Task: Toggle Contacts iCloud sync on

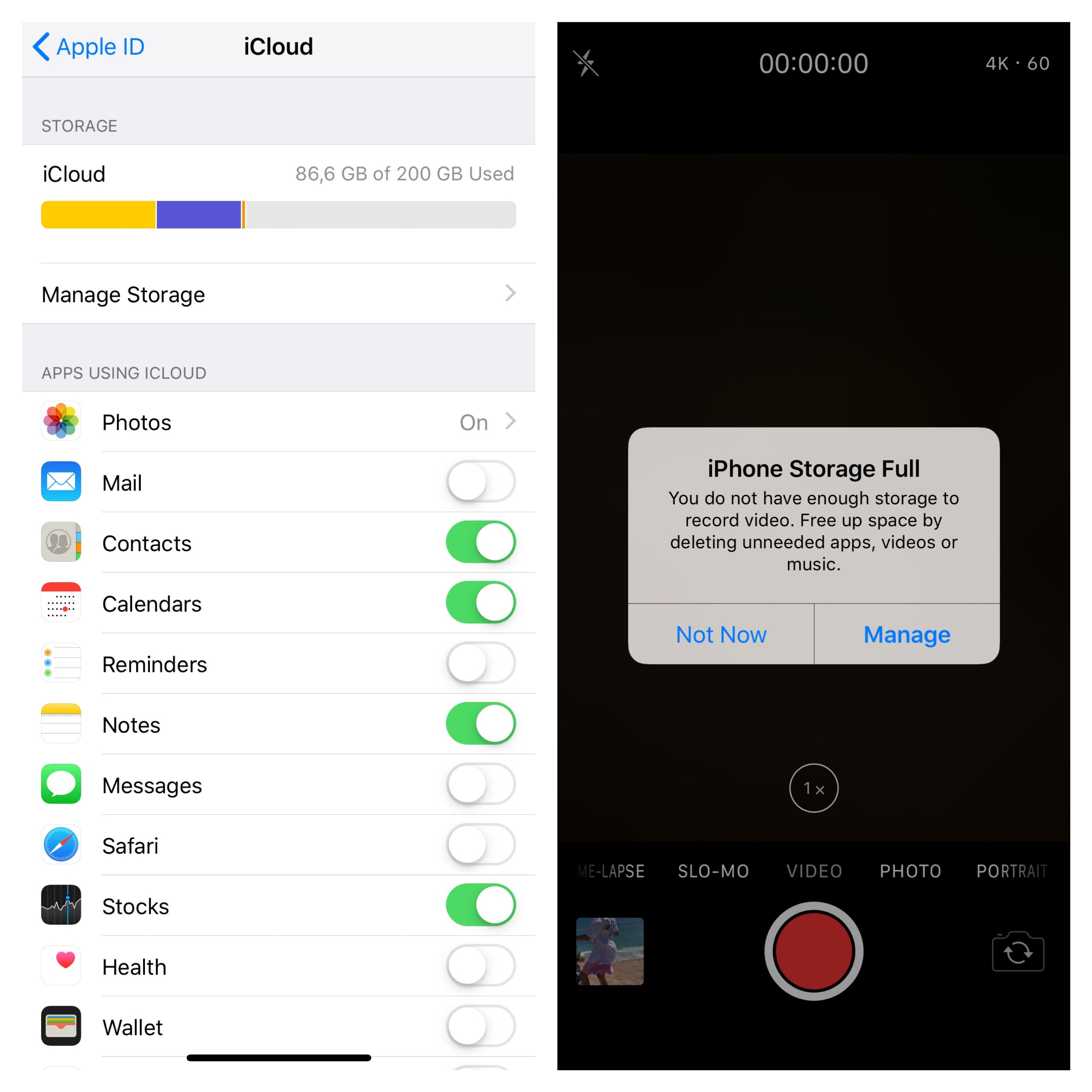Action: pos(481,543)
